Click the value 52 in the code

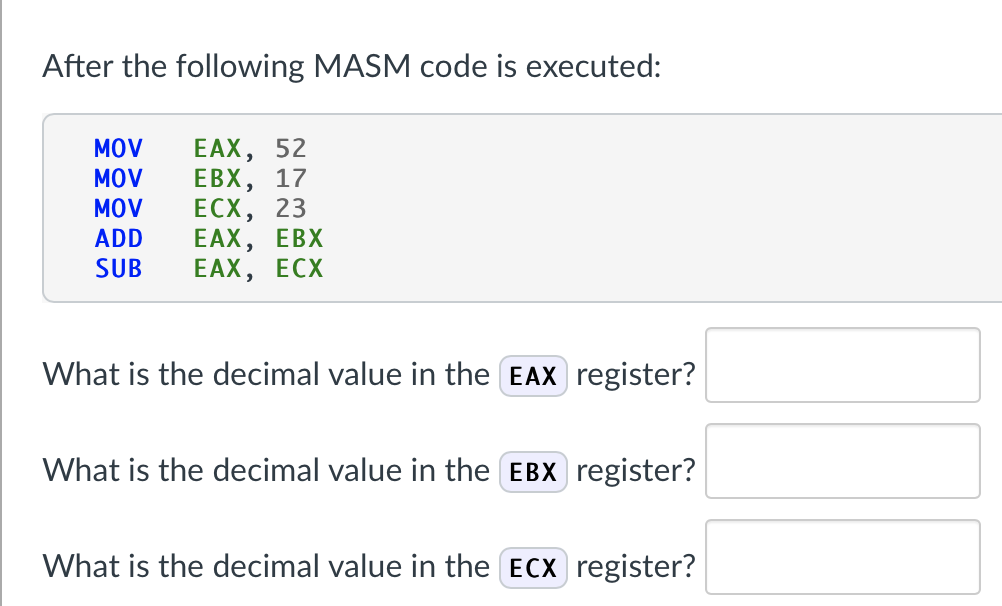pyautogui.click(x=291, y=149)
